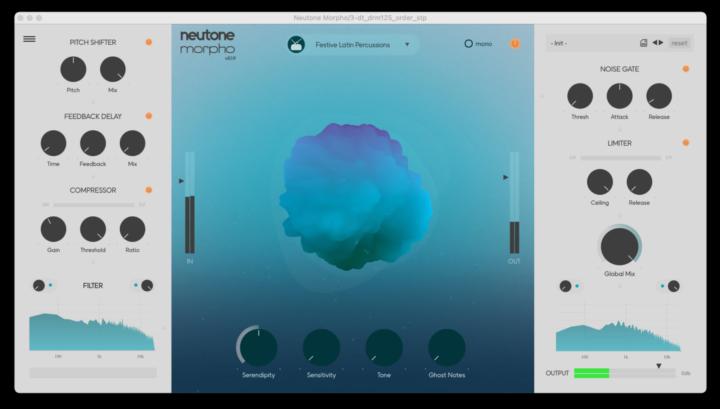Image resolution: width=720 pixels, height=409 pixels.
Task: Toggle blue dot beside left FILTER low-cut knob
Action: click(51, 285)
